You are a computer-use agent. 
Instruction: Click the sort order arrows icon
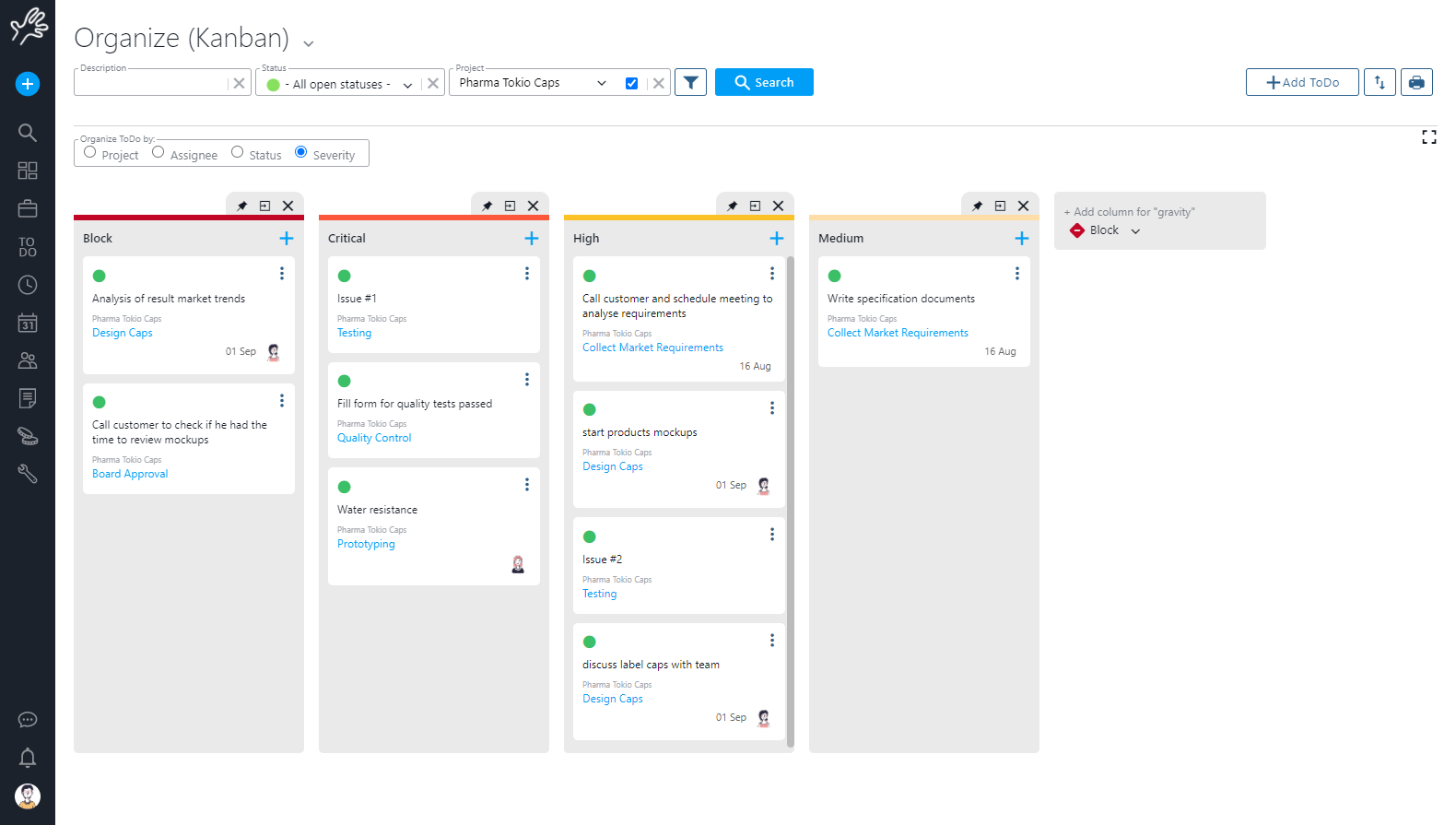1380,82
